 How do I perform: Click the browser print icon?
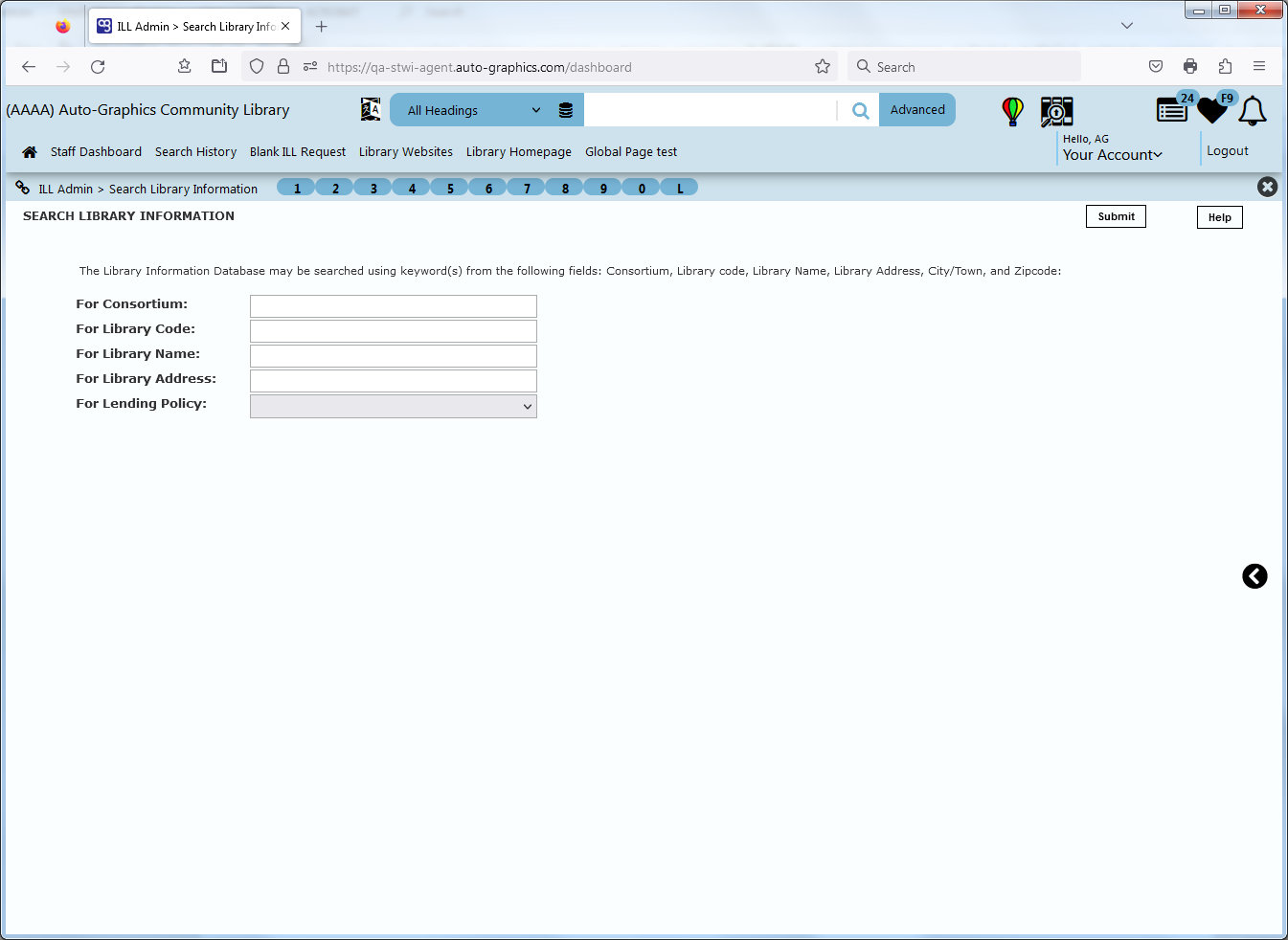click(x=1190, y=67)
